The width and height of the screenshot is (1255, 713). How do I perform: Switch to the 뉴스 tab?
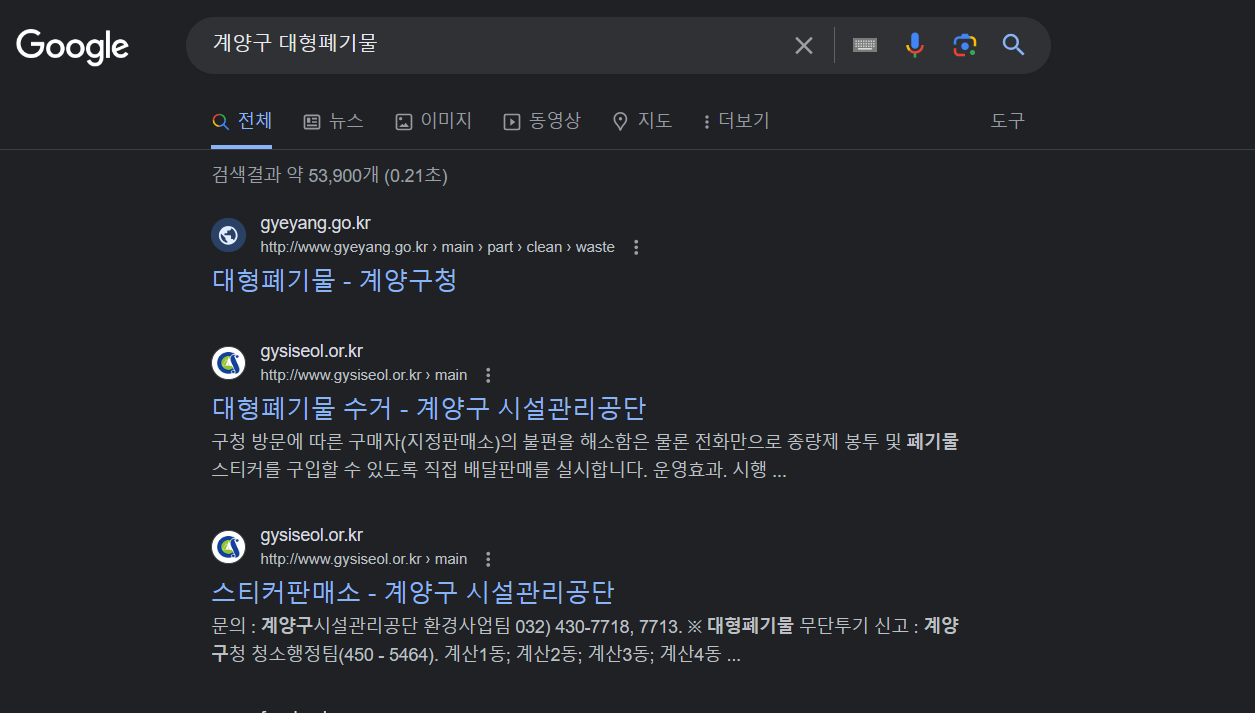pos(334,120)
